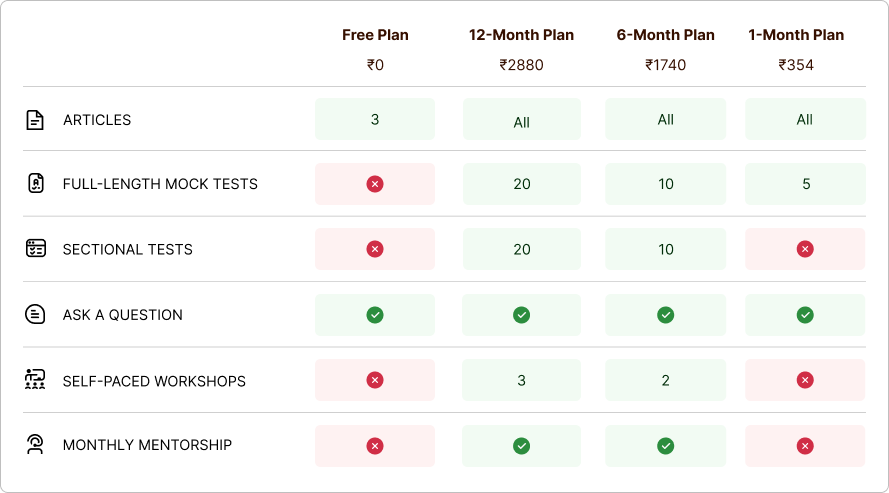Click the 20 cell for 12-Month mock tests
Screen dimensions: 889x493
coord(522,184)
